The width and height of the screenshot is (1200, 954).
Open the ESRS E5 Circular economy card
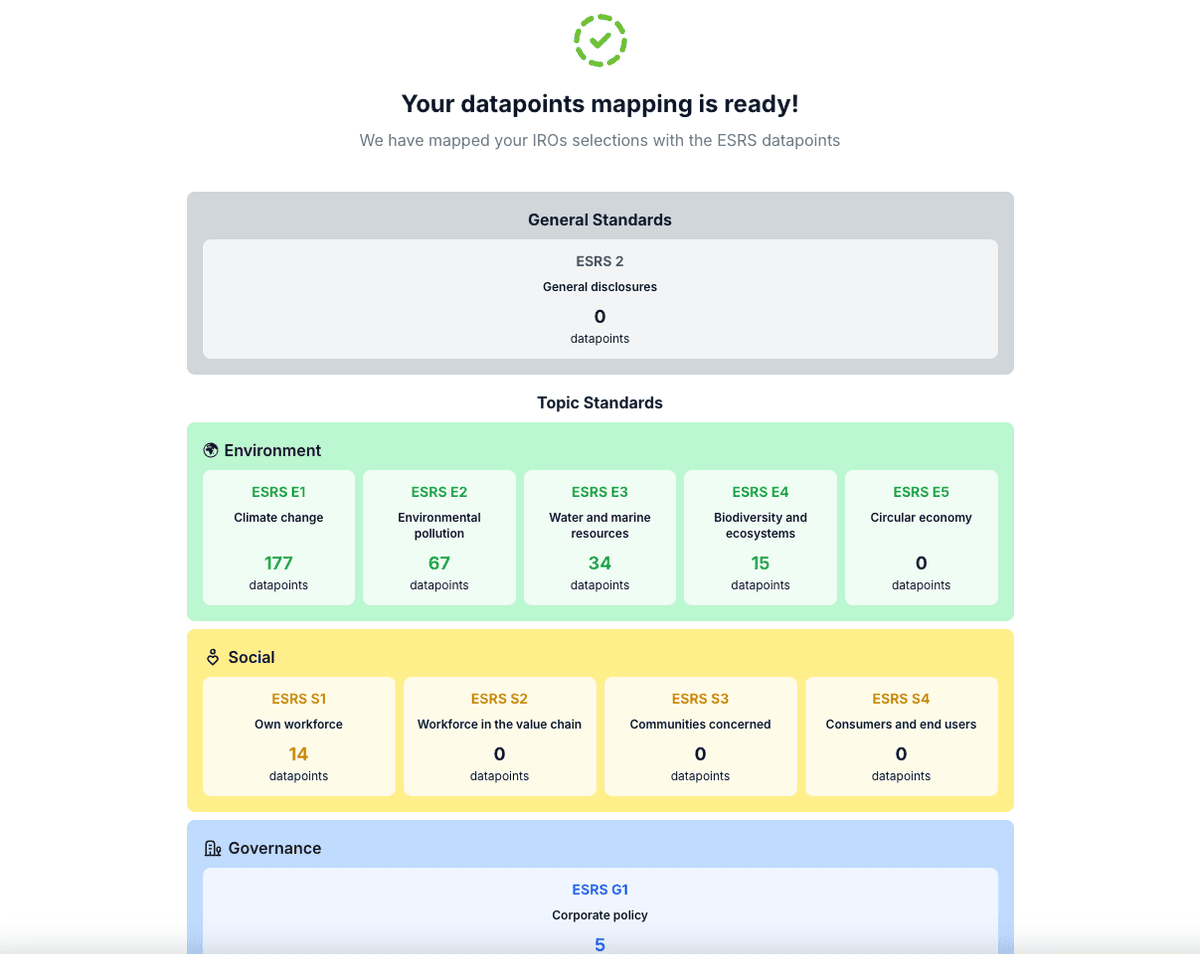[x=921, y=538]
